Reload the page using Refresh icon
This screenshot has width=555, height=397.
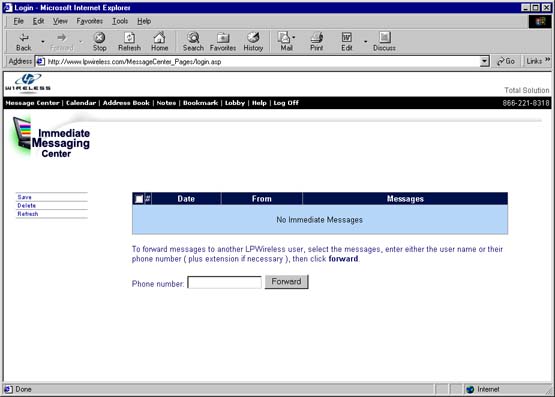click(x=129, y=38)
